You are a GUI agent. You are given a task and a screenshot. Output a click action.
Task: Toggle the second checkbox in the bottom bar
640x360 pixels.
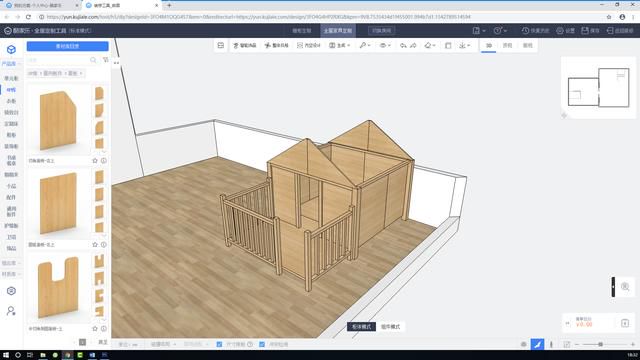(x=262, y=344)
